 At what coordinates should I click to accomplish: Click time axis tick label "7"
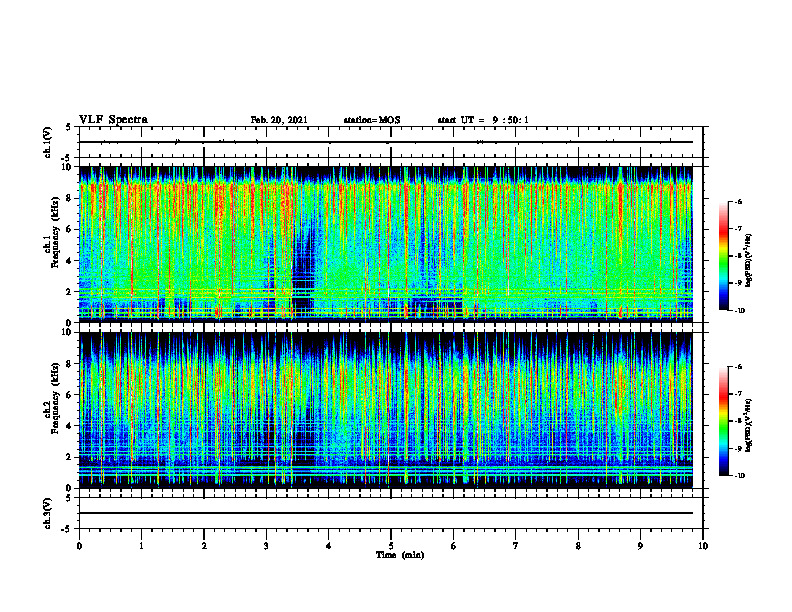(x=516, y=546)
